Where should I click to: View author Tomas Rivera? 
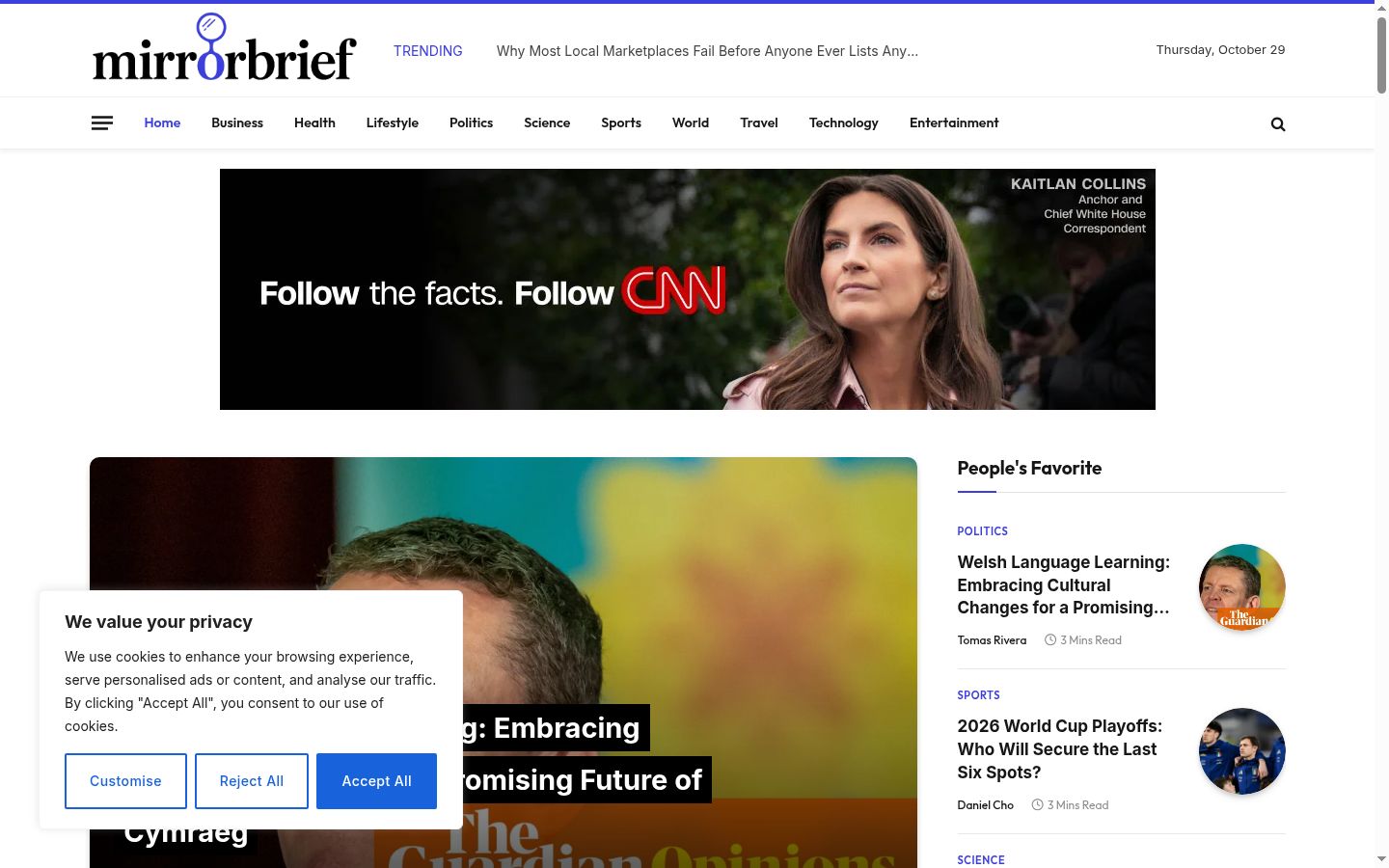pos(992,640)
